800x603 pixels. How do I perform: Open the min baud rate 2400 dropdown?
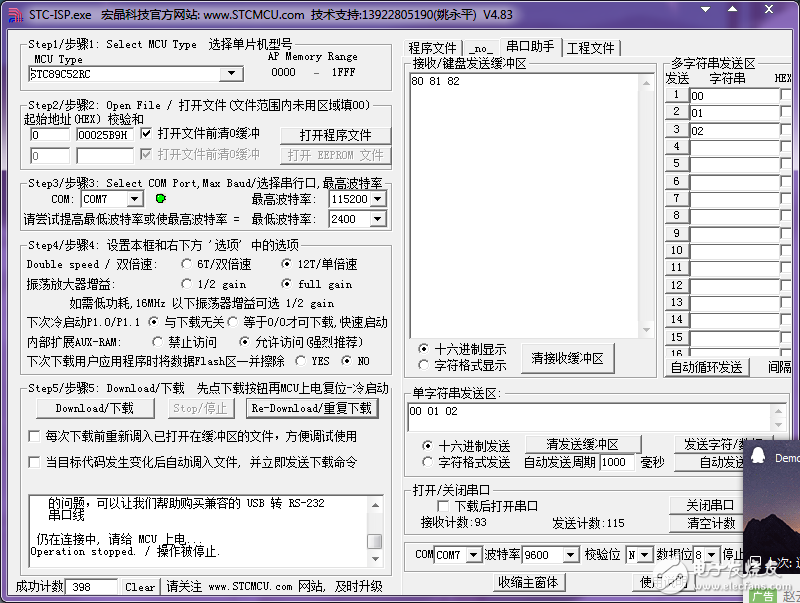click(378, 219)
